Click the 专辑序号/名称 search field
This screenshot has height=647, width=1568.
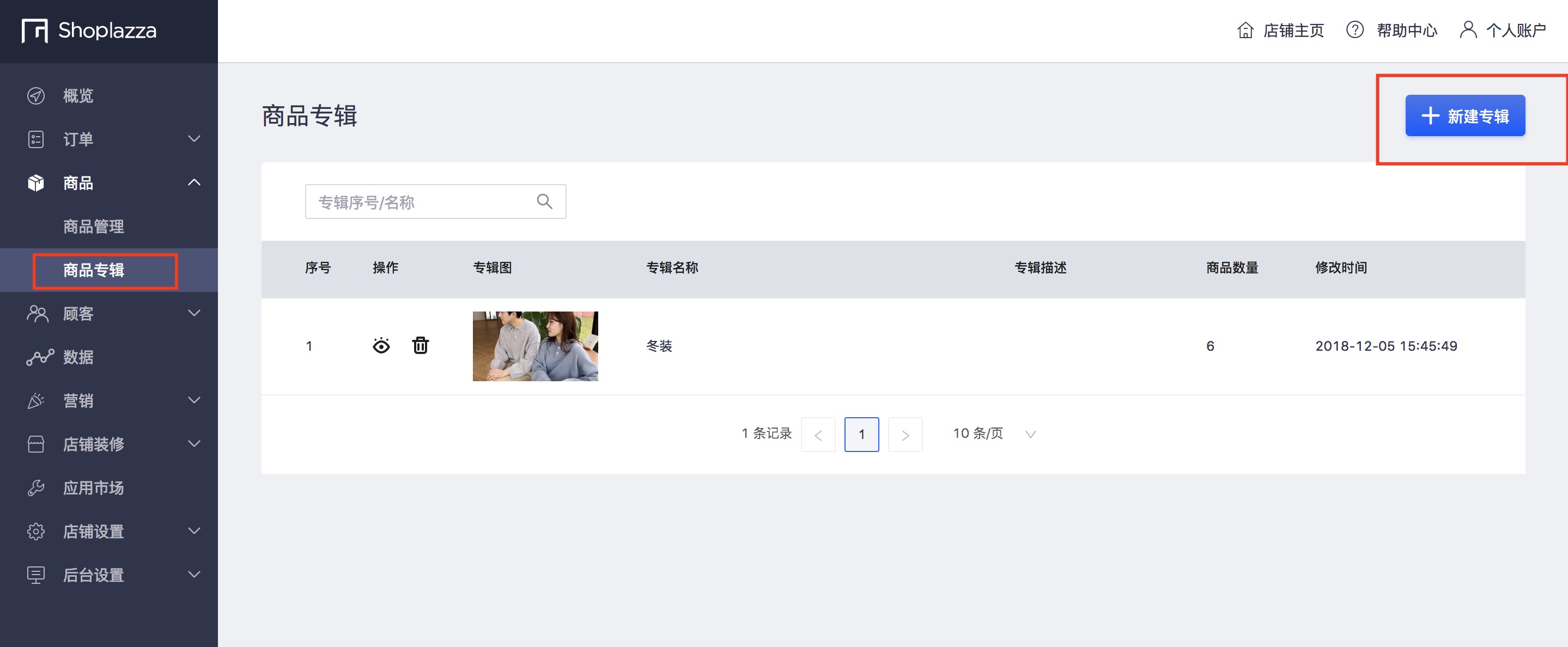435,202
